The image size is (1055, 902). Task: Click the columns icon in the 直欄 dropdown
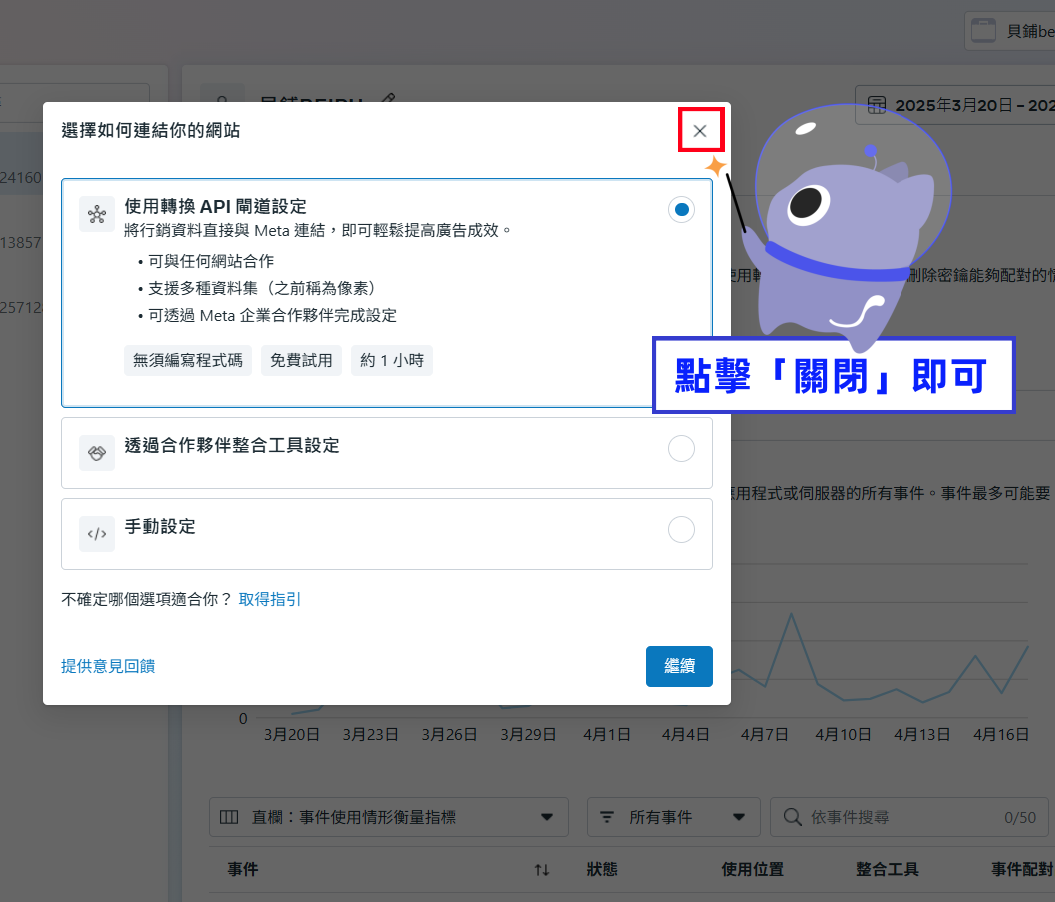coord(229,817)
